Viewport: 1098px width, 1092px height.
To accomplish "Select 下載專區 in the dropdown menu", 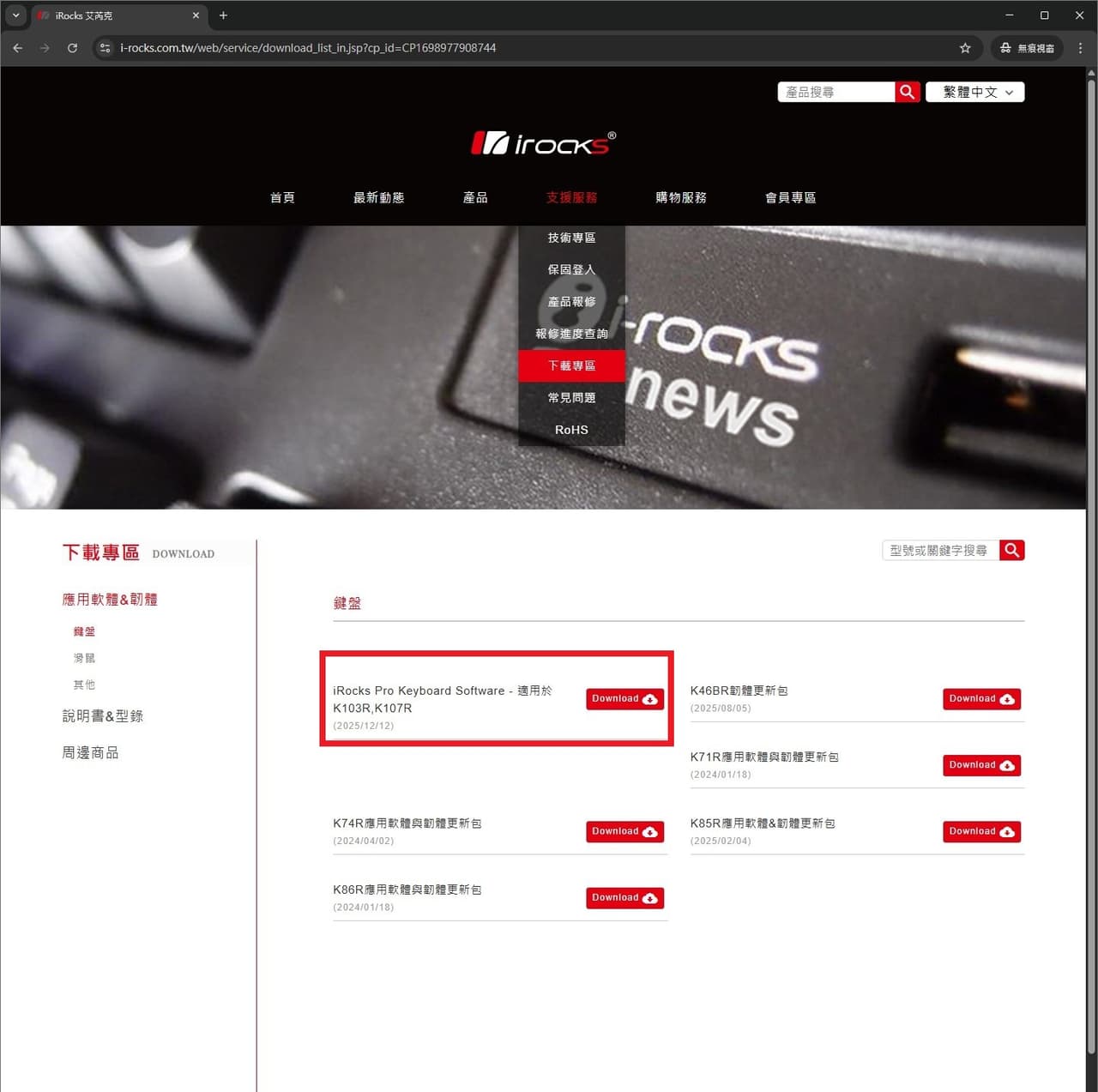I will (x=571, y=365).
